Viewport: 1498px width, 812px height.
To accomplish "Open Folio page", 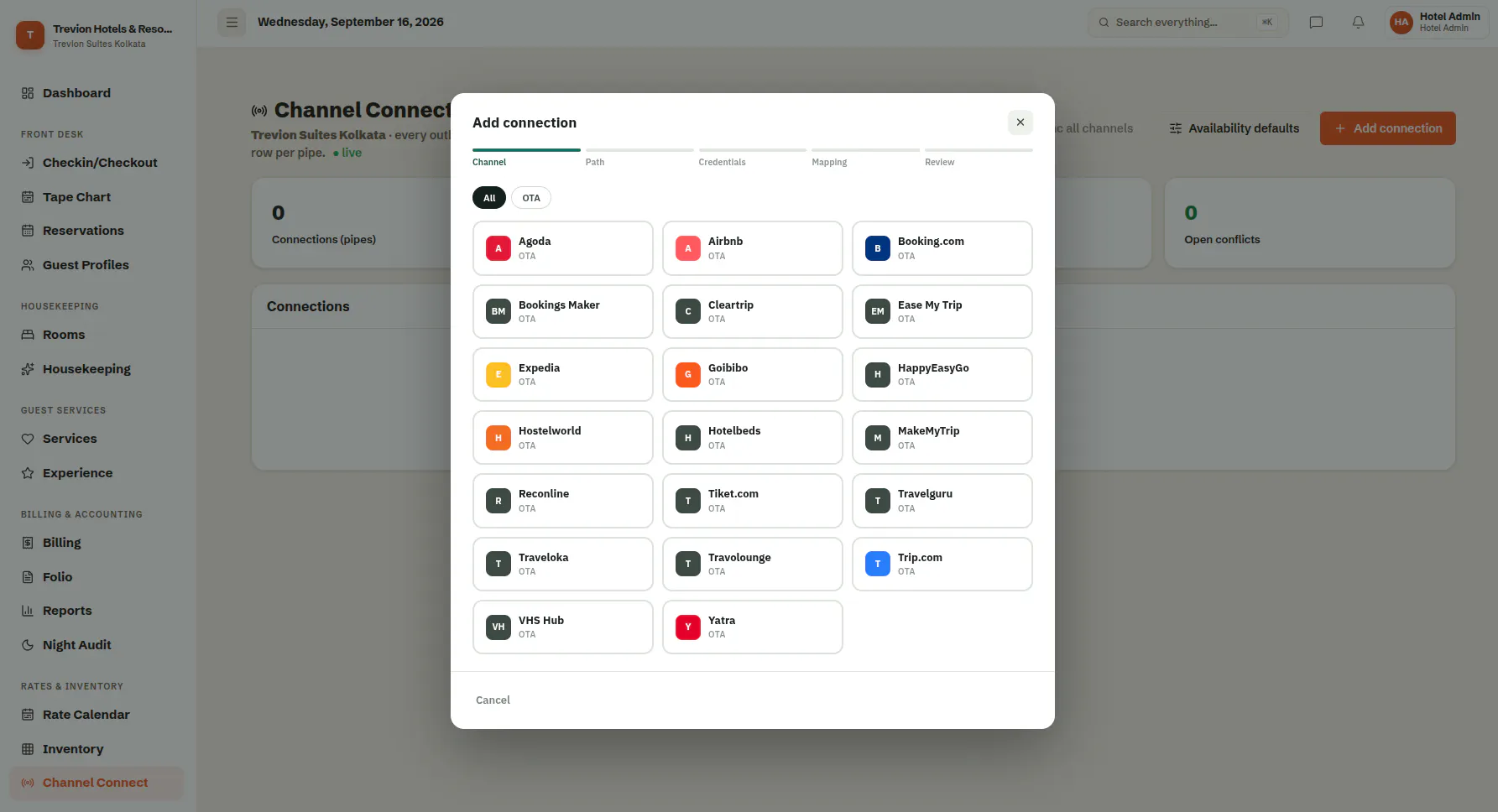I will pos(97,577).
